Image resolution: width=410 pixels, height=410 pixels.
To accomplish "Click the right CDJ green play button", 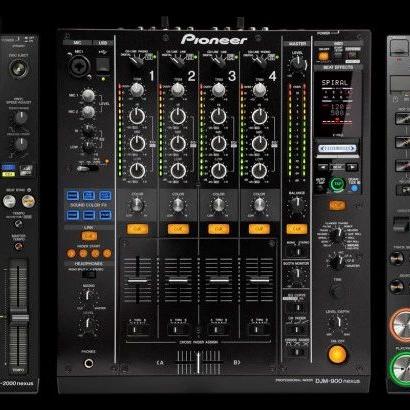I will [400, 368].
